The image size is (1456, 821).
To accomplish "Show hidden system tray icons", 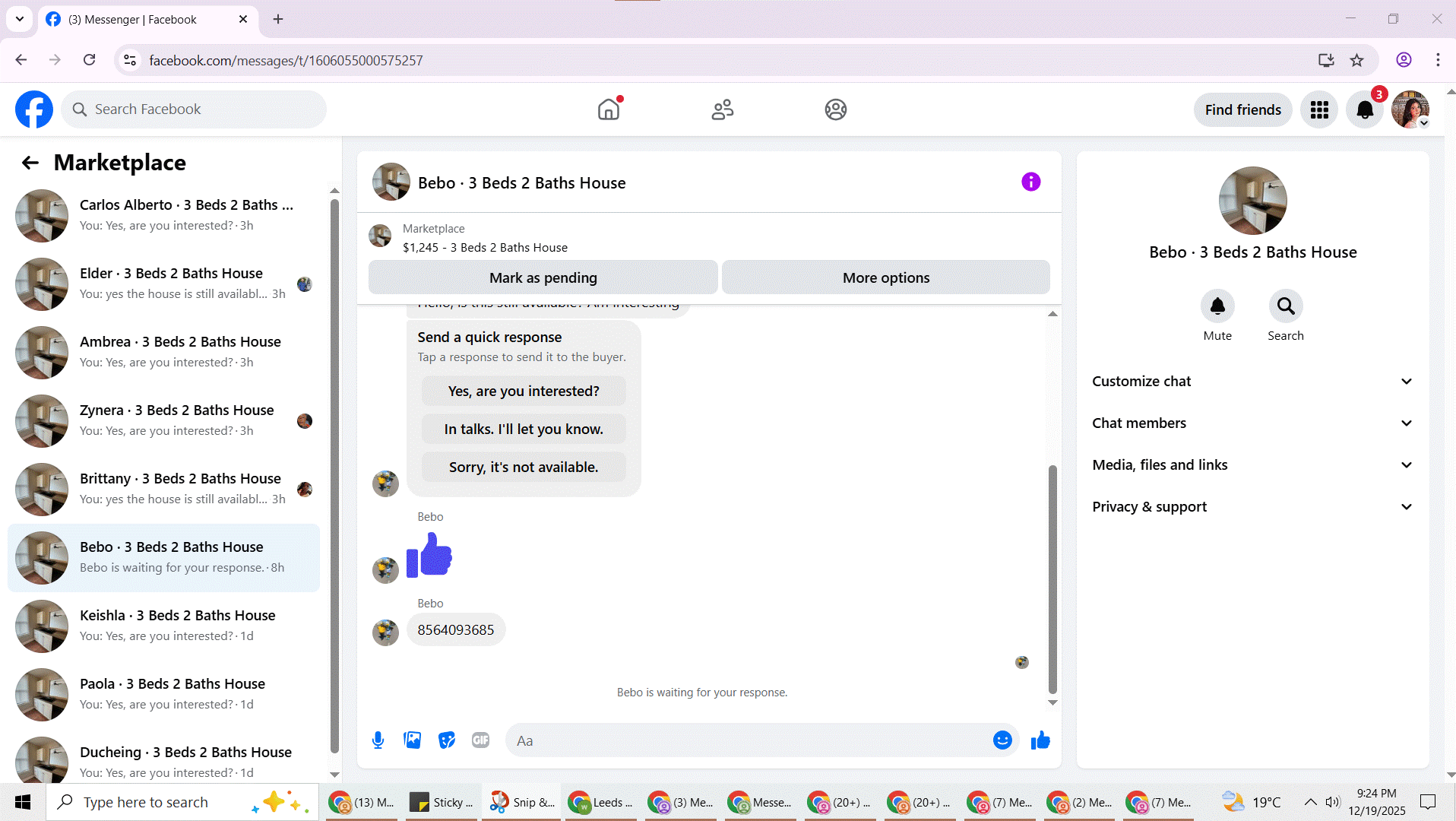I will point(1310,802).
